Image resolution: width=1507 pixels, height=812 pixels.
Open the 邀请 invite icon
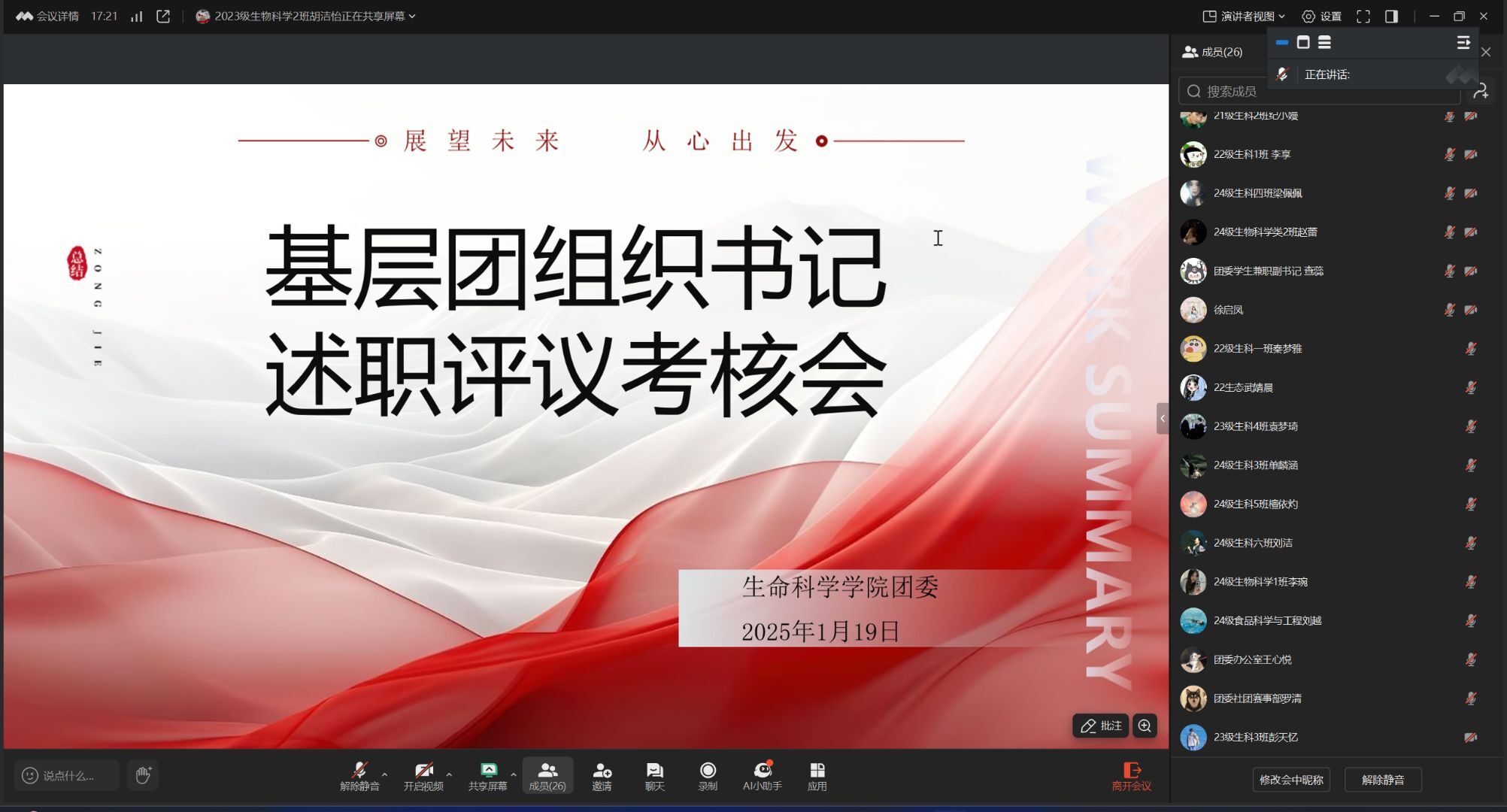tap(602, 771)
